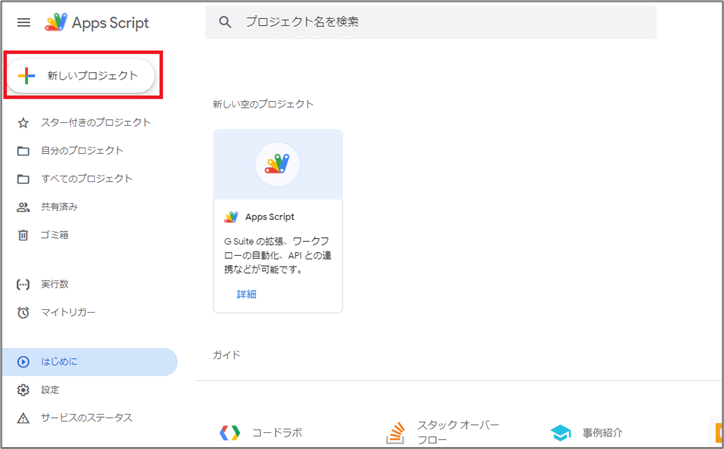Click the Apps Script logo in the header

97,22
